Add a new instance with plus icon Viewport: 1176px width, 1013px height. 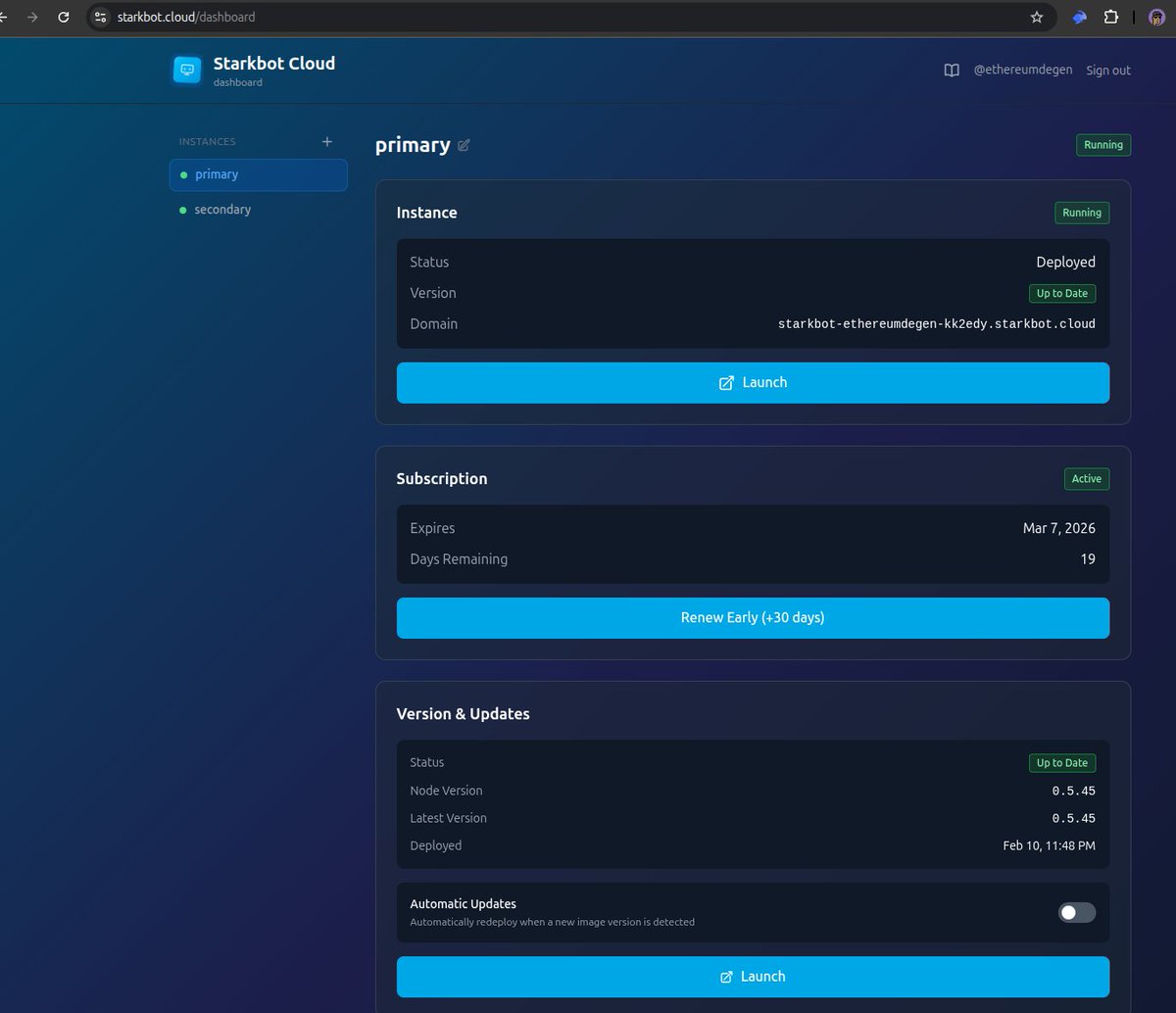(x=327, y=141)
